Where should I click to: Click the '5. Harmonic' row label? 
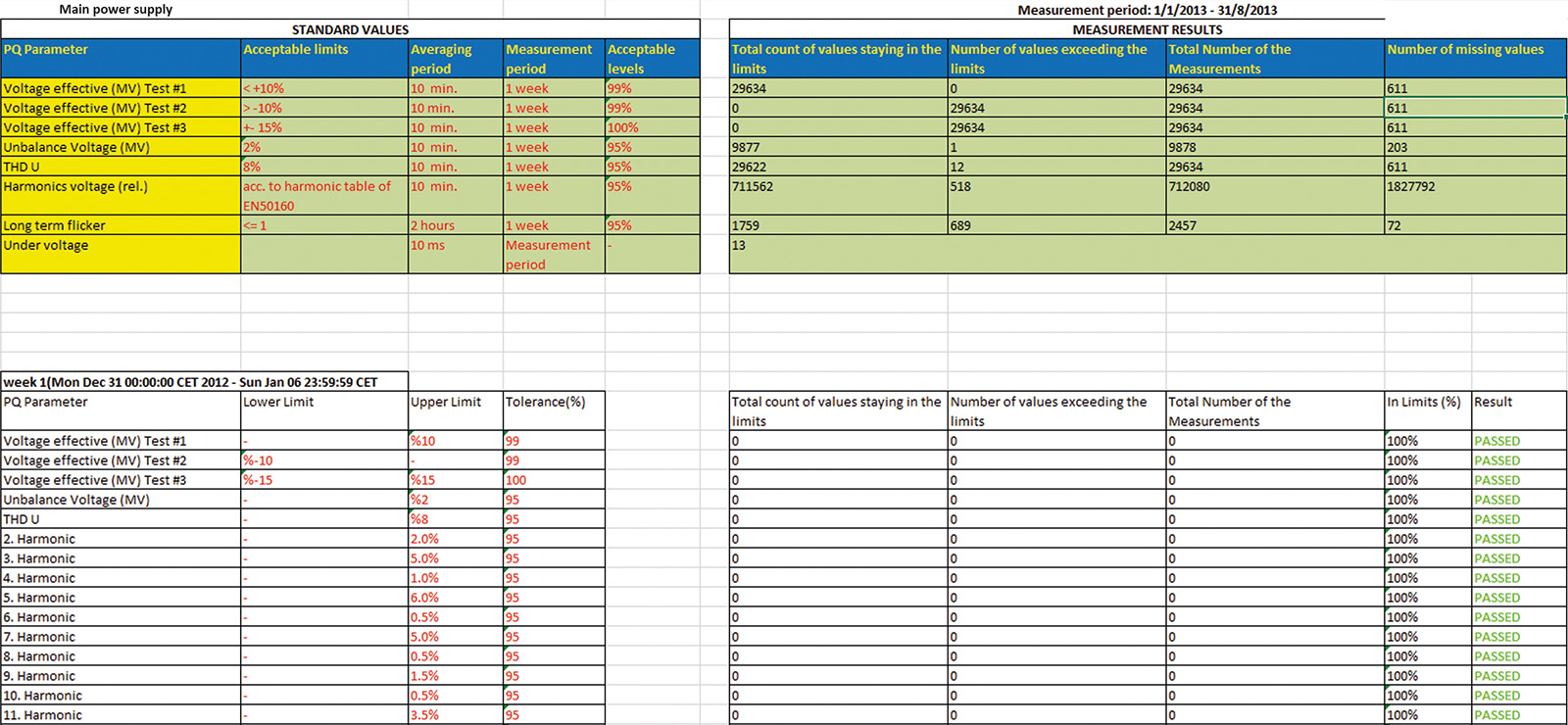point(121,598)
